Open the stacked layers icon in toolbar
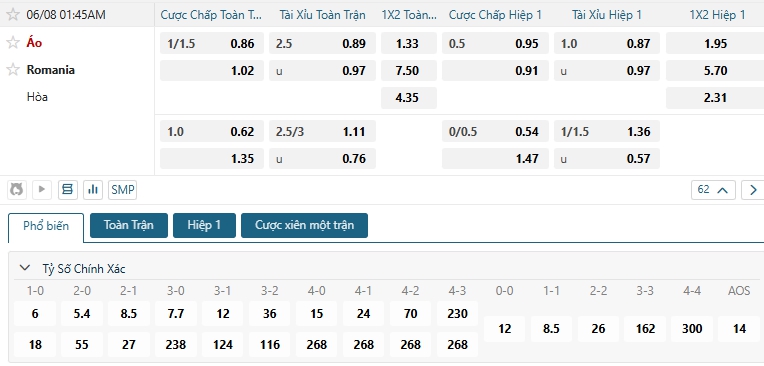 68,190
